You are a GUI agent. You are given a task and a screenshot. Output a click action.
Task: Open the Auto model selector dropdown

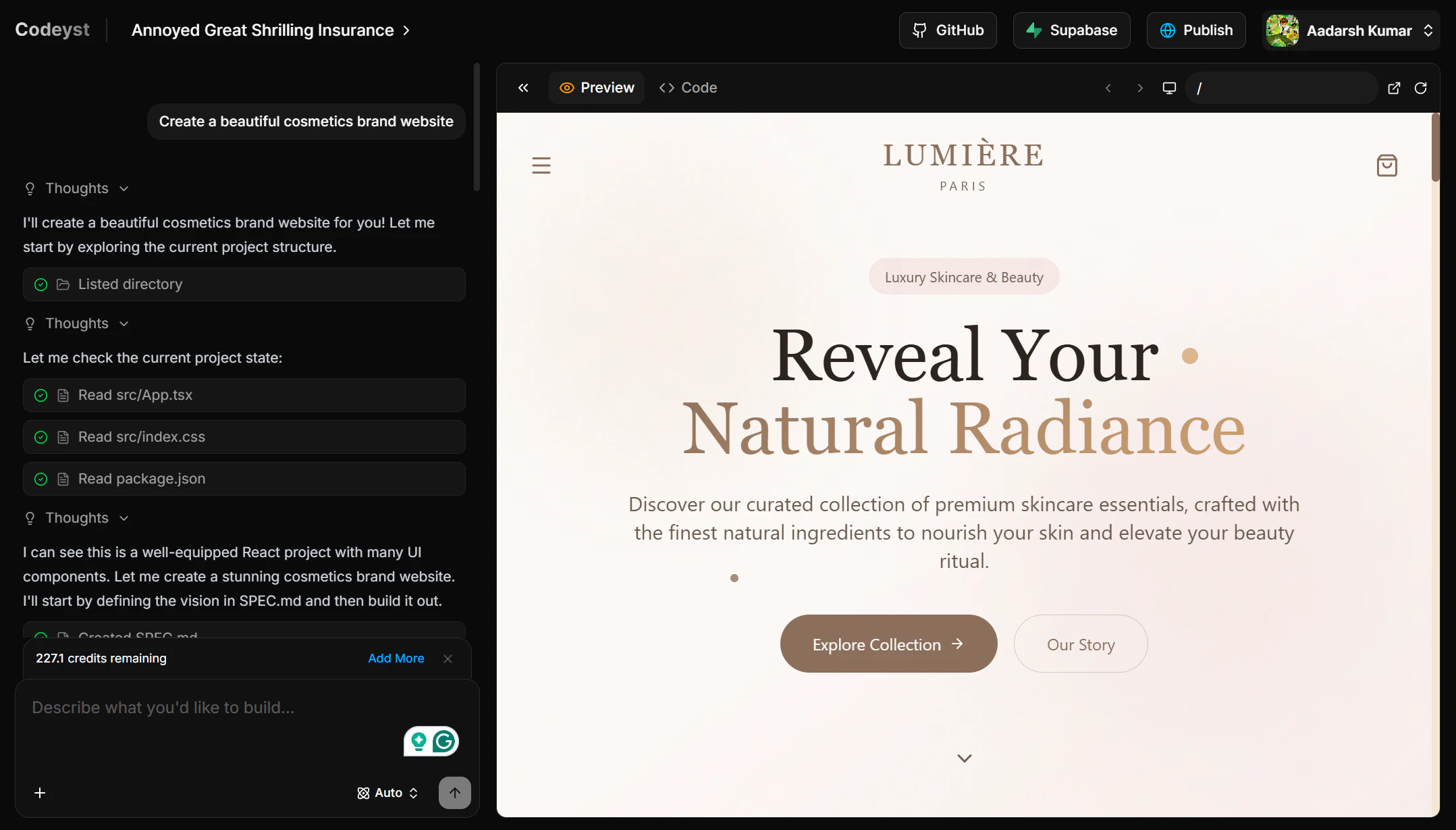click(387, 793)
